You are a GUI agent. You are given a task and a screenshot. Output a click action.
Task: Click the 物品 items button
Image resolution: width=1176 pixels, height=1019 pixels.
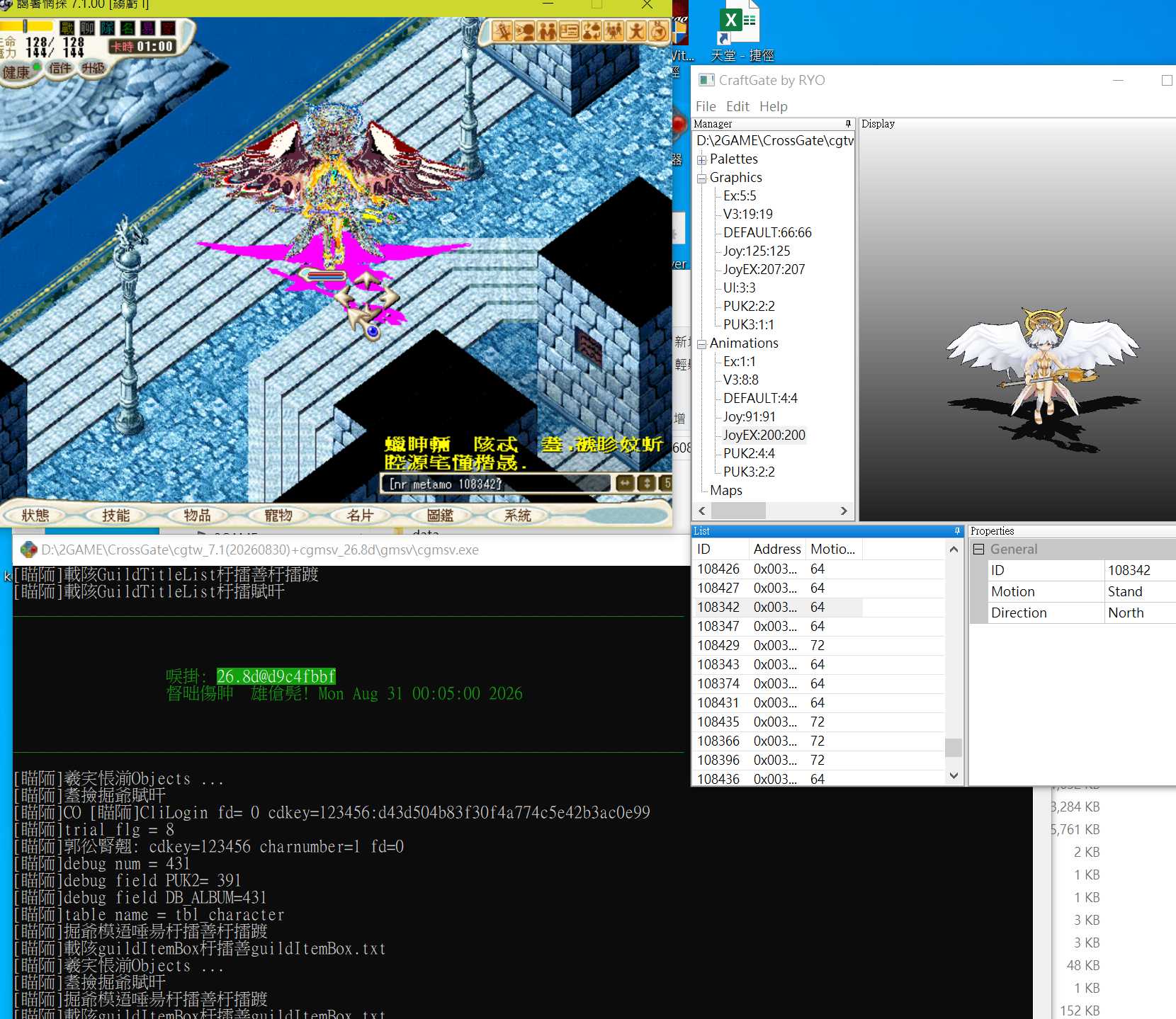[x=197, y=515]
